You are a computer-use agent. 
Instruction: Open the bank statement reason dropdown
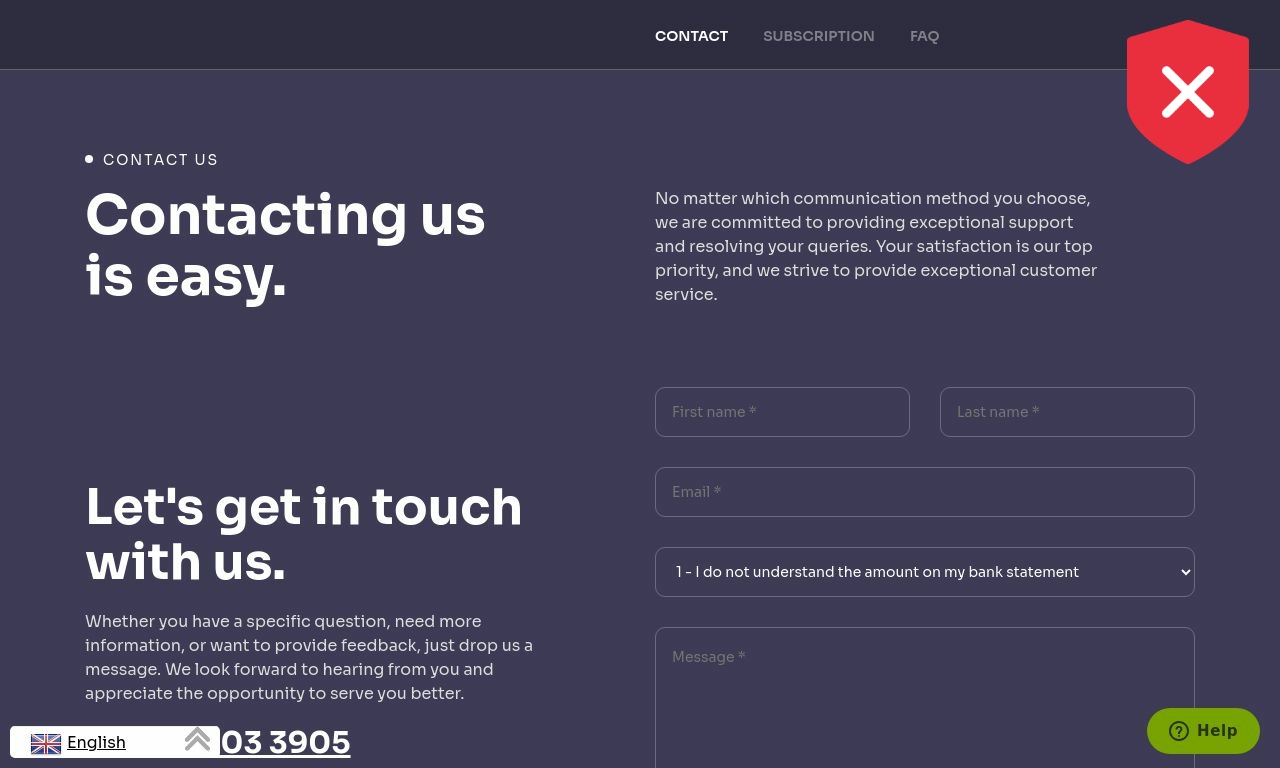(925, 572)
